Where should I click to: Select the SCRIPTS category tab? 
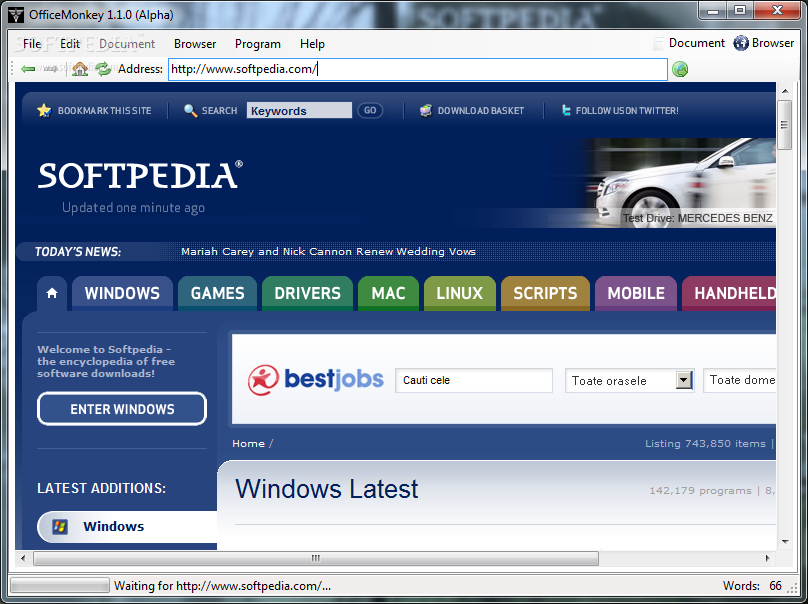pyautogui.click(x=545, y=293)
